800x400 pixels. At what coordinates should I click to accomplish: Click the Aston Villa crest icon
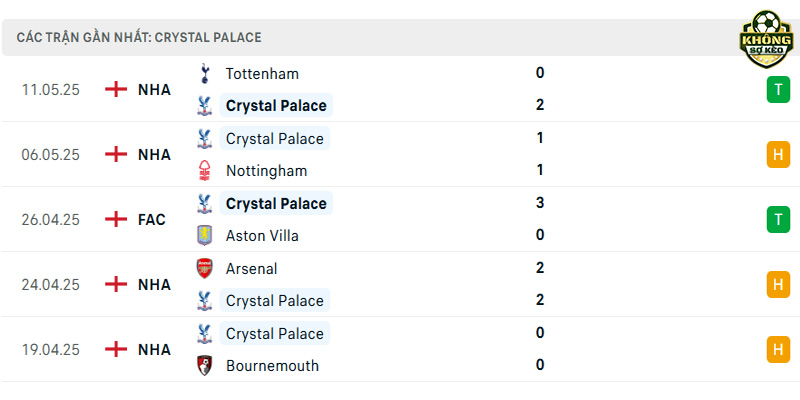click(x=205, y=236)
